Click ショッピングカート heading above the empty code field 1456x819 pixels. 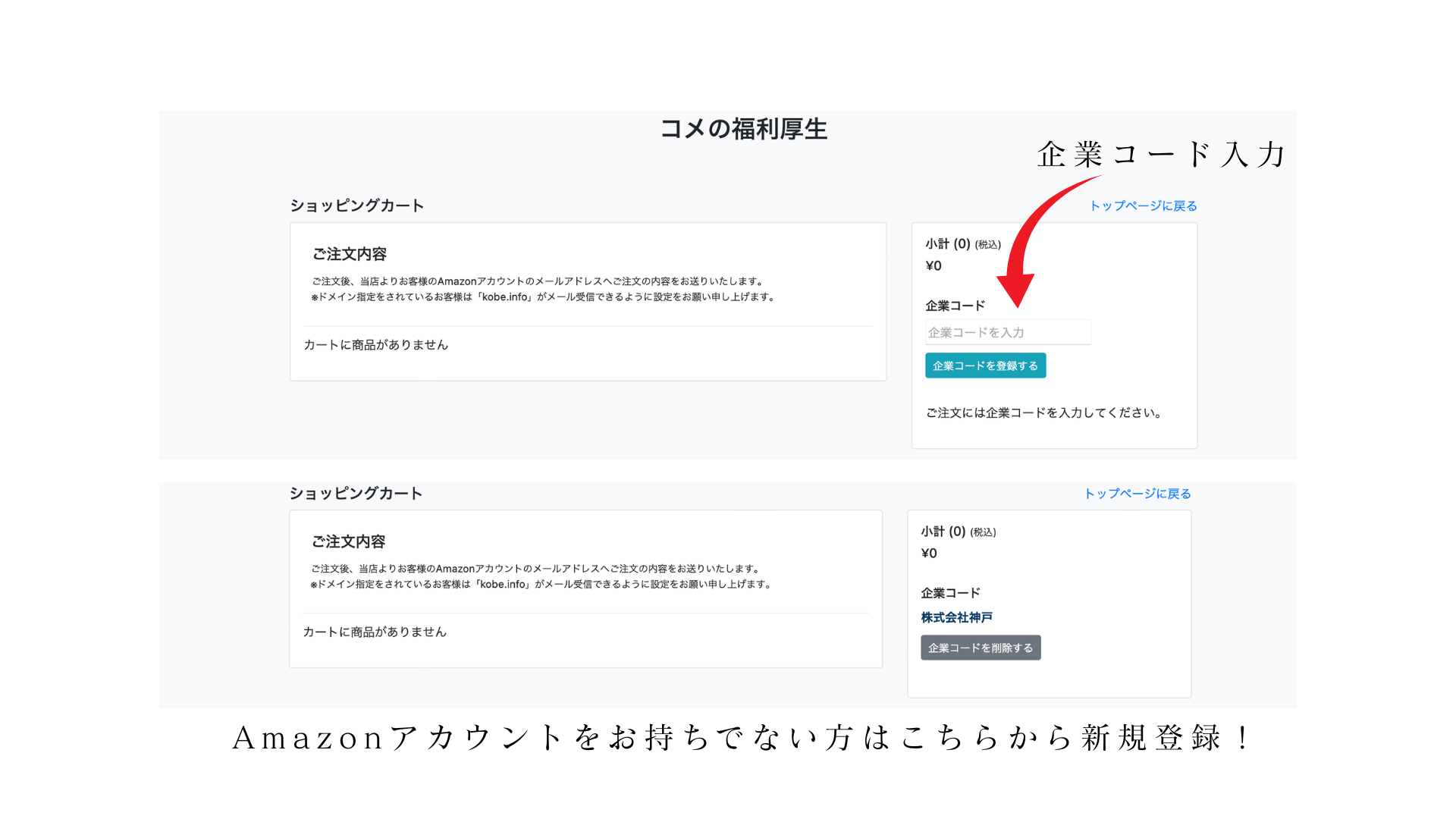(356, 206)
